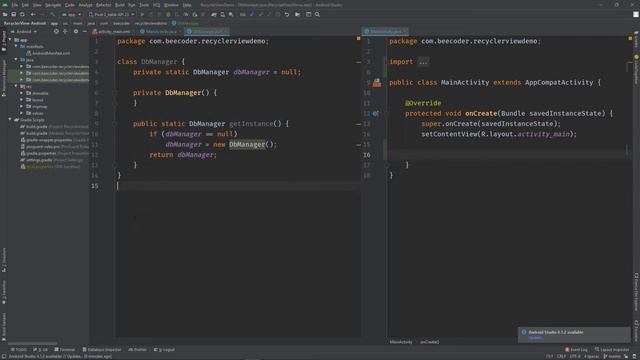
Task: Open the Refactor menu
Action: pos(104,5)
